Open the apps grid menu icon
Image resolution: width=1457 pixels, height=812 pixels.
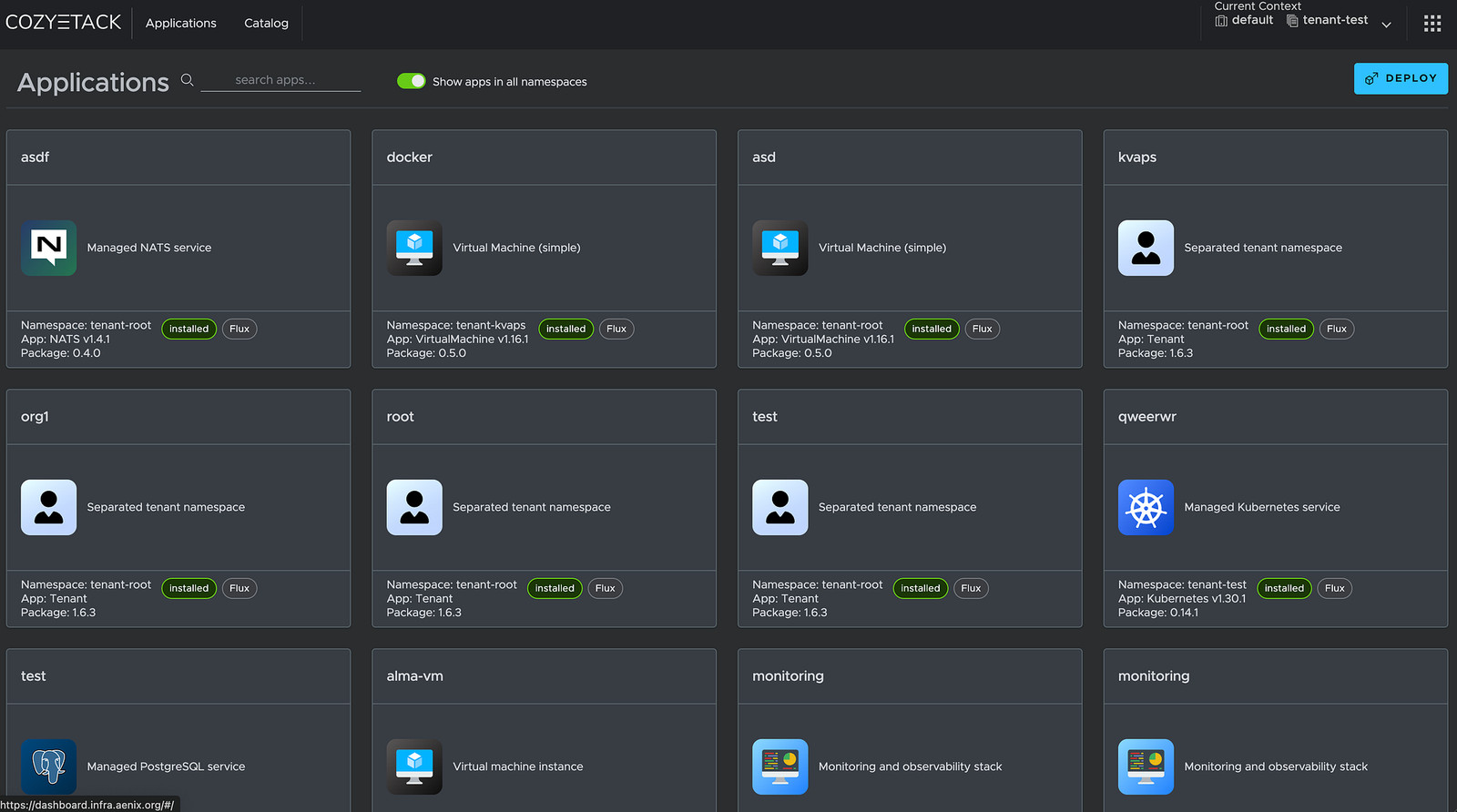tap(1432, 24)
